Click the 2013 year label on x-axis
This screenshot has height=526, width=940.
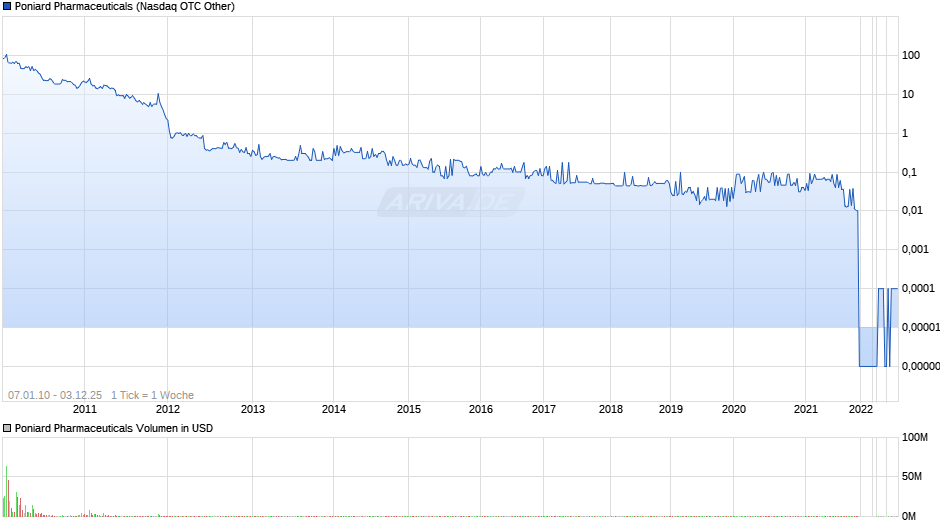252,409
